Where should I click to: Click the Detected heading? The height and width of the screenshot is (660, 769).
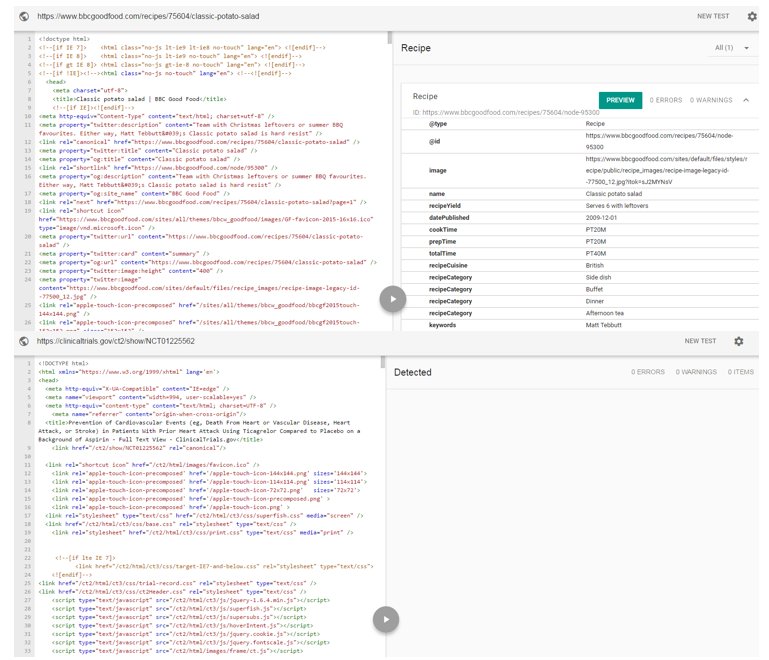pyautogui.click(x=412, y=372)
